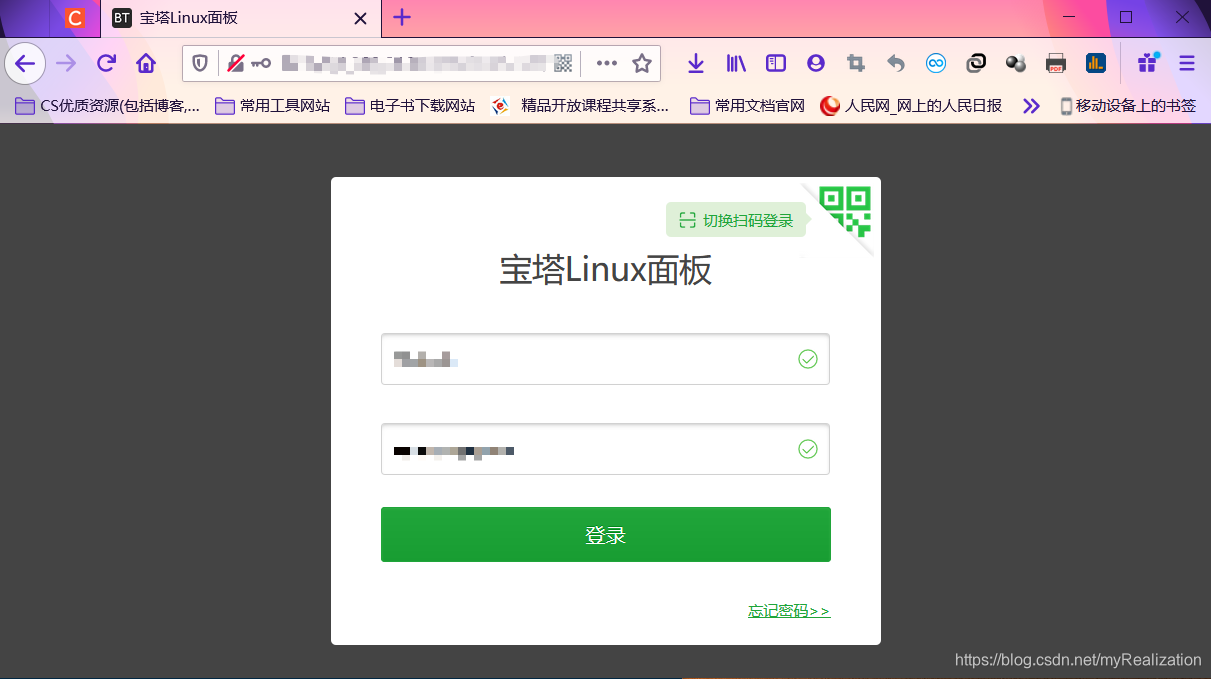
Task: Click the green 登录 button
Action: coord(605,535)
